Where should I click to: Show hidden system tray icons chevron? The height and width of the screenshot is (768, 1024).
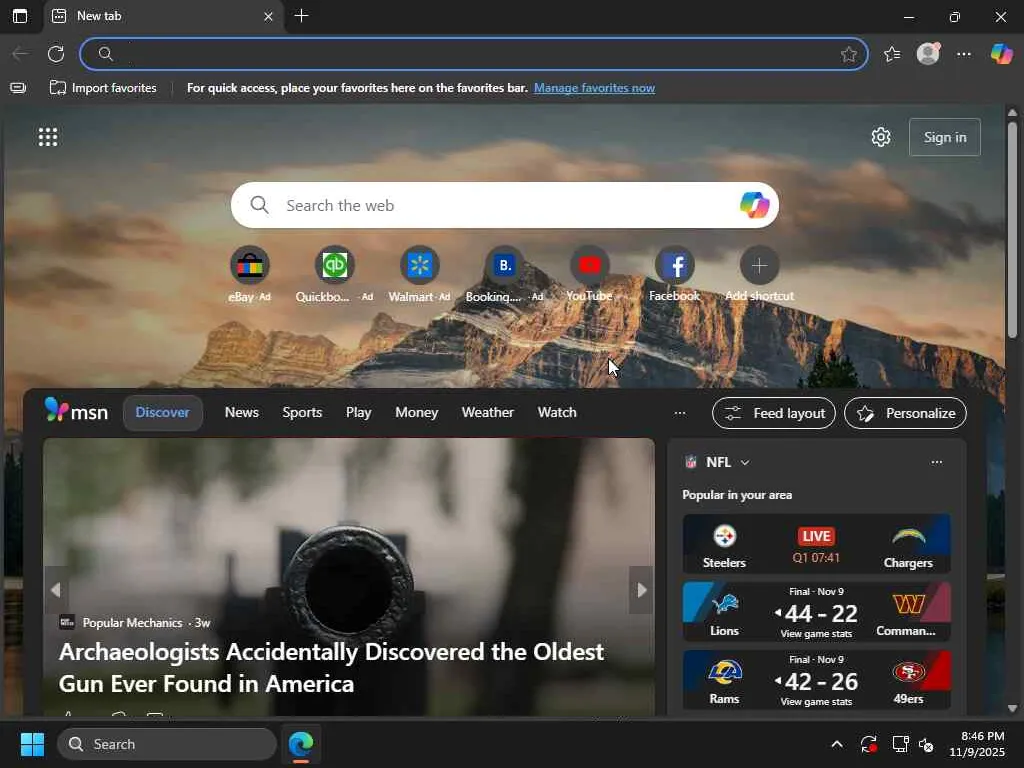pos(837,744)
